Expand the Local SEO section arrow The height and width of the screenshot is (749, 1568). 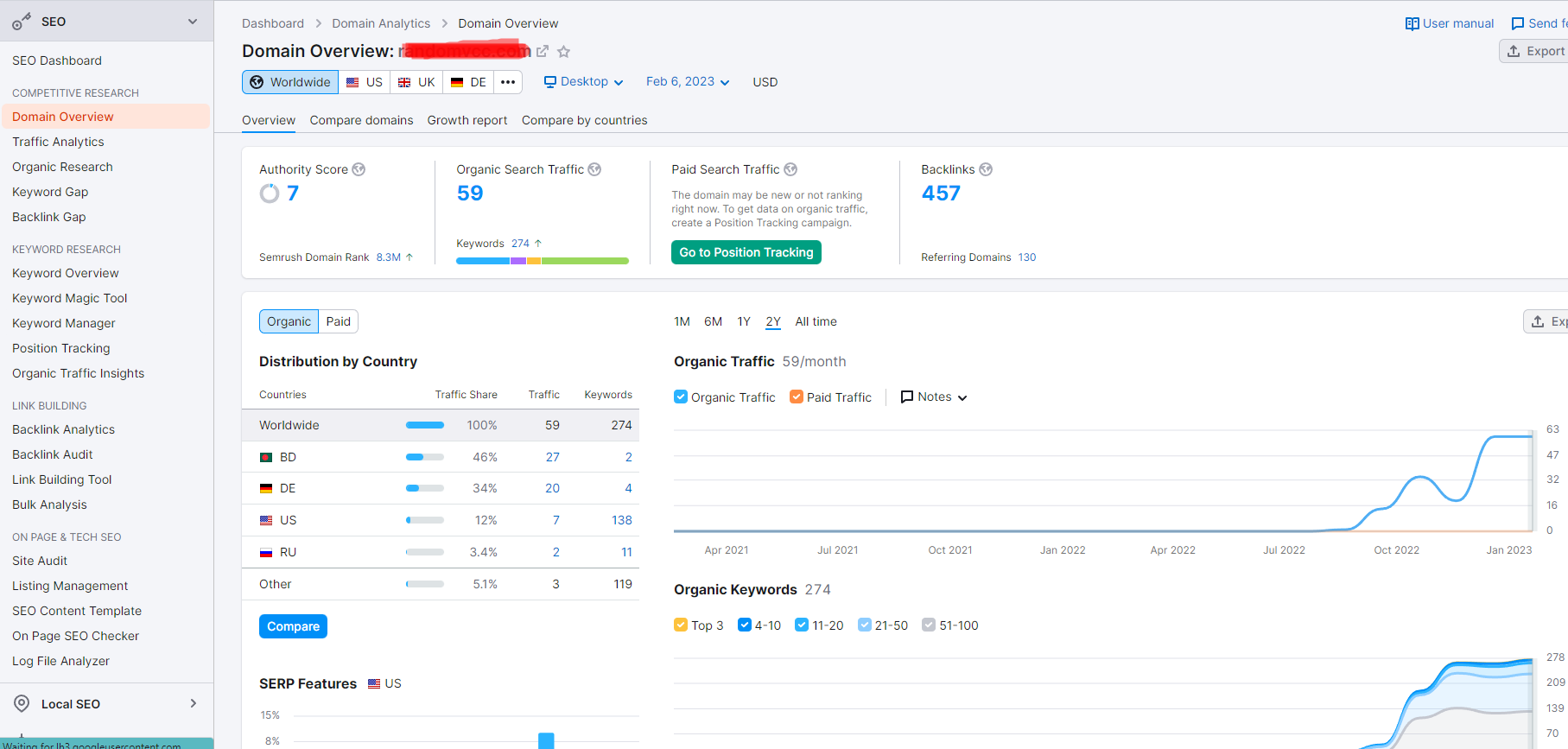194,703
